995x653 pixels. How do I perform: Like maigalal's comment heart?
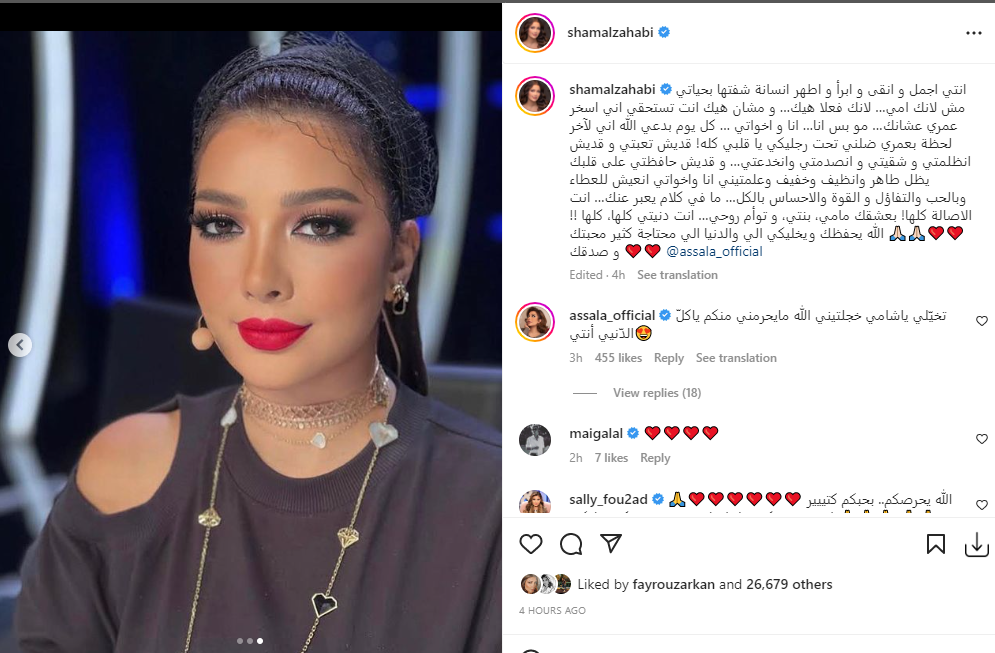coord(982,439)
